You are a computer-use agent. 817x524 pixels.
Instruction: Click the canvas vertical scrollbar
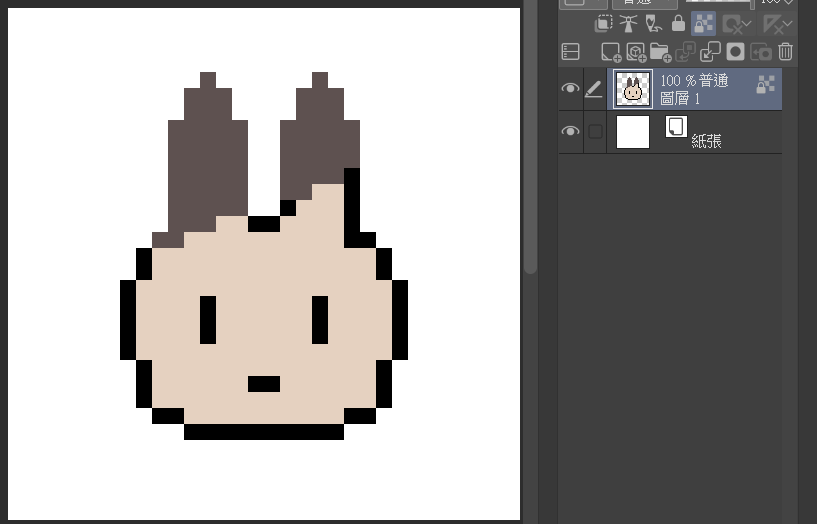tap(530, 136)
